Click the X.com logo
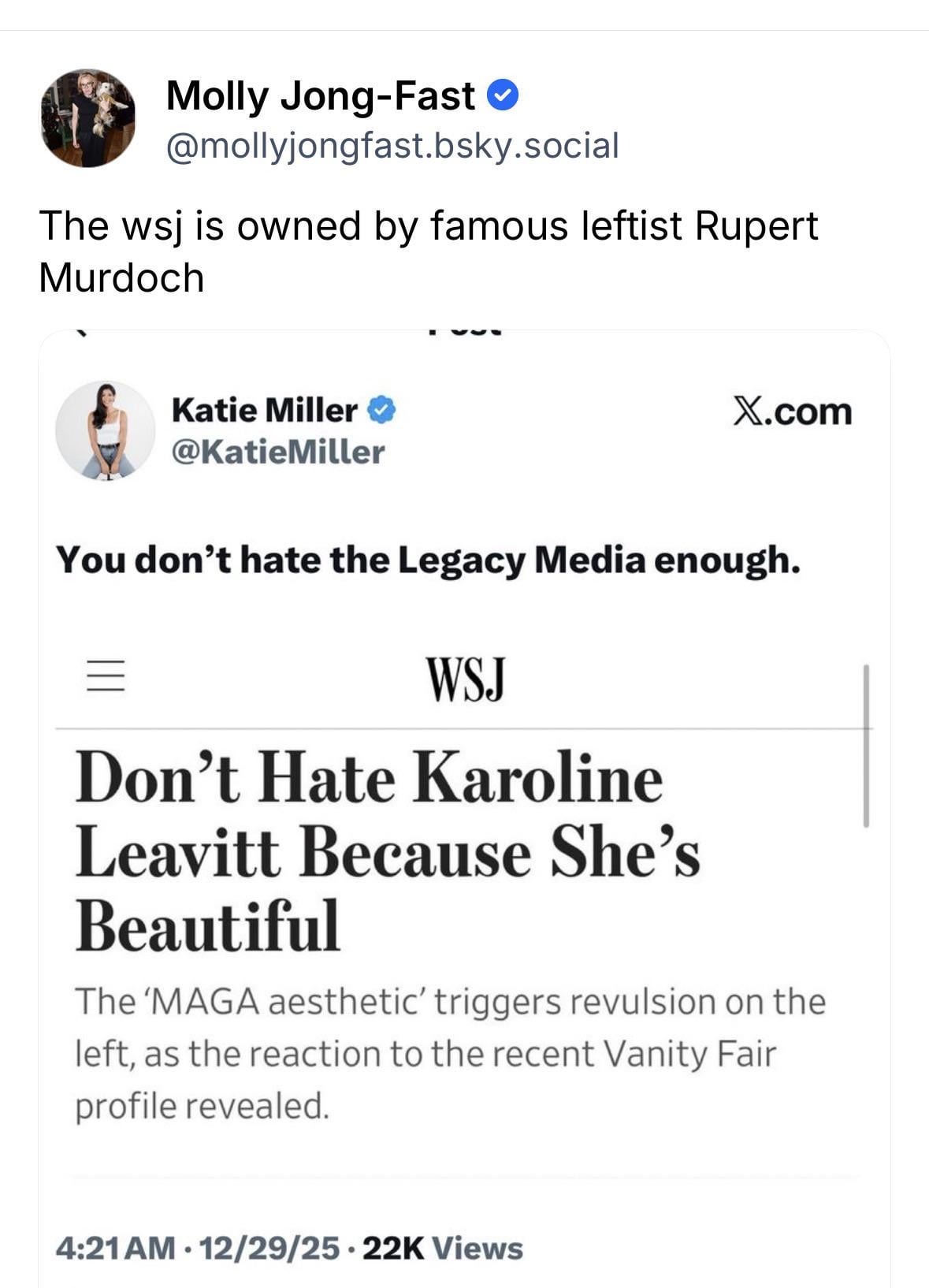This screenshot has width=929, height=1288. 792,411
